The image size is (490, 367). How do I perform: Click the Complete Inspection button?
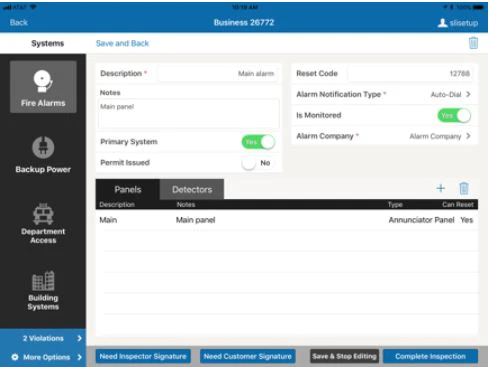pos(430,356)
